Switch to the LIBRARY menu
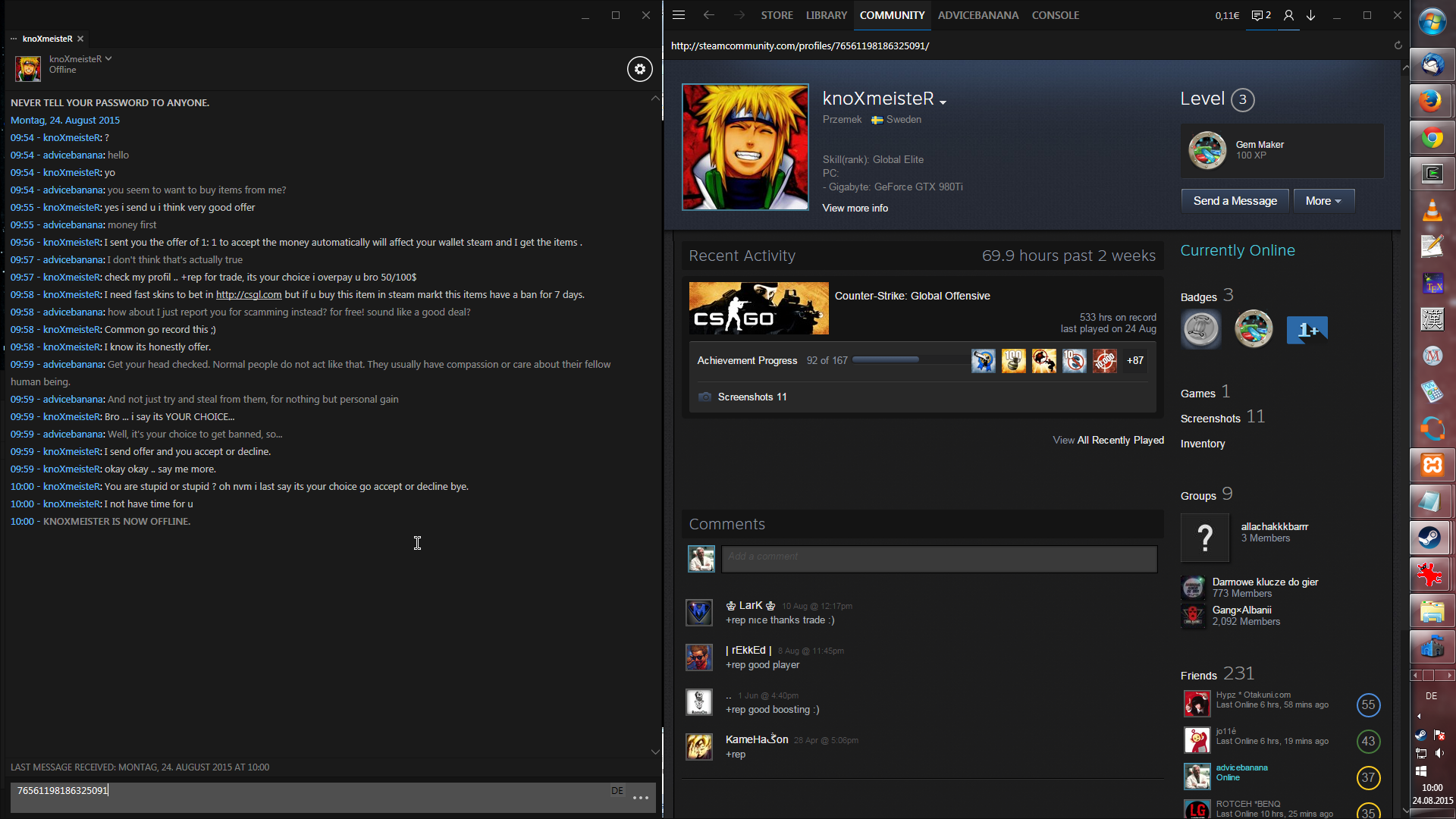 [826, 15]
